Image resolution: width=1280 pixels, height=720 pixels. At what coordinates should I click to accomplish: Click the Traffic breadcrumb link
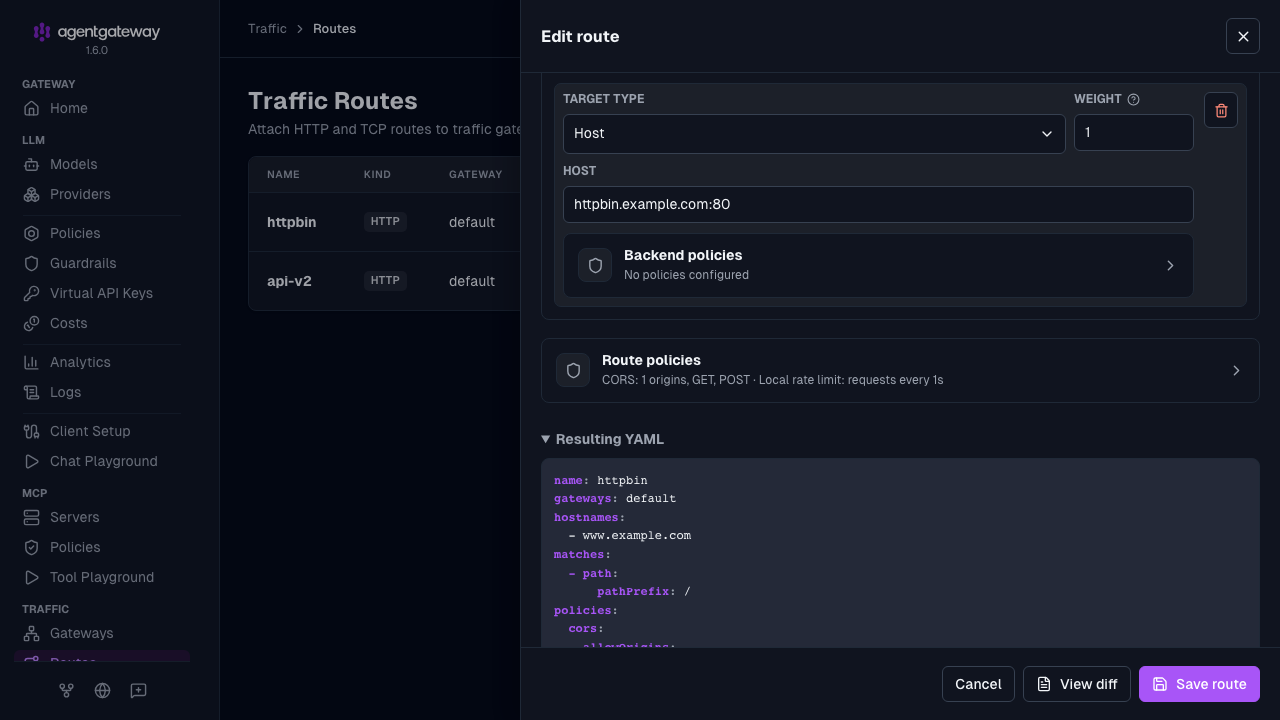pyautogui.click(x=267, y=28)
